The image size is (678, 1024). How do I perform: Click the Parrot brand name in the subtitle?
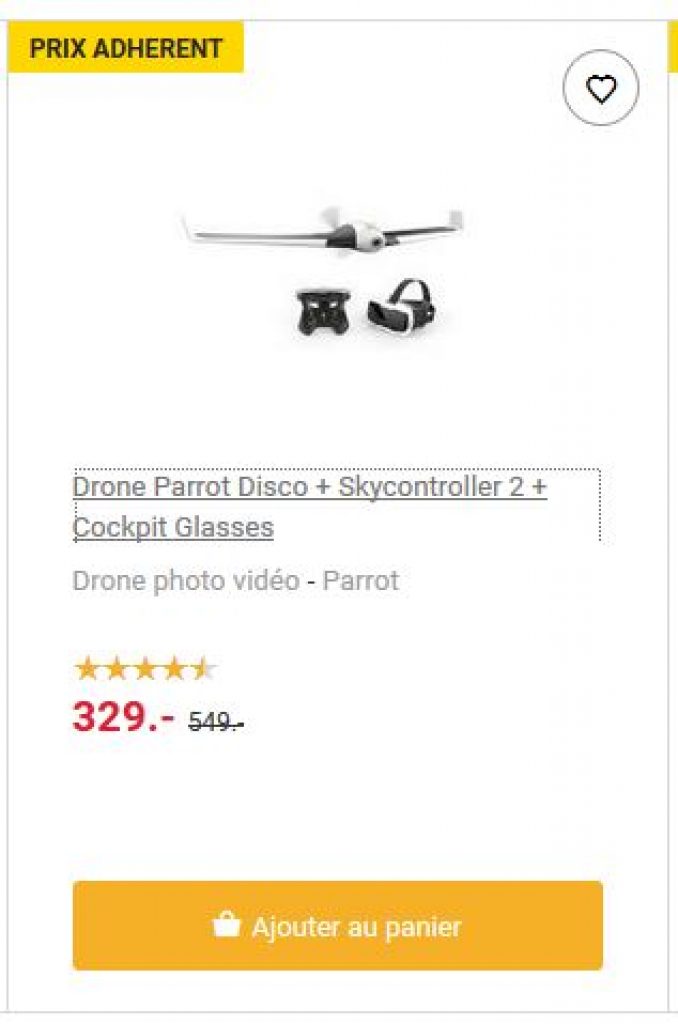361,581
